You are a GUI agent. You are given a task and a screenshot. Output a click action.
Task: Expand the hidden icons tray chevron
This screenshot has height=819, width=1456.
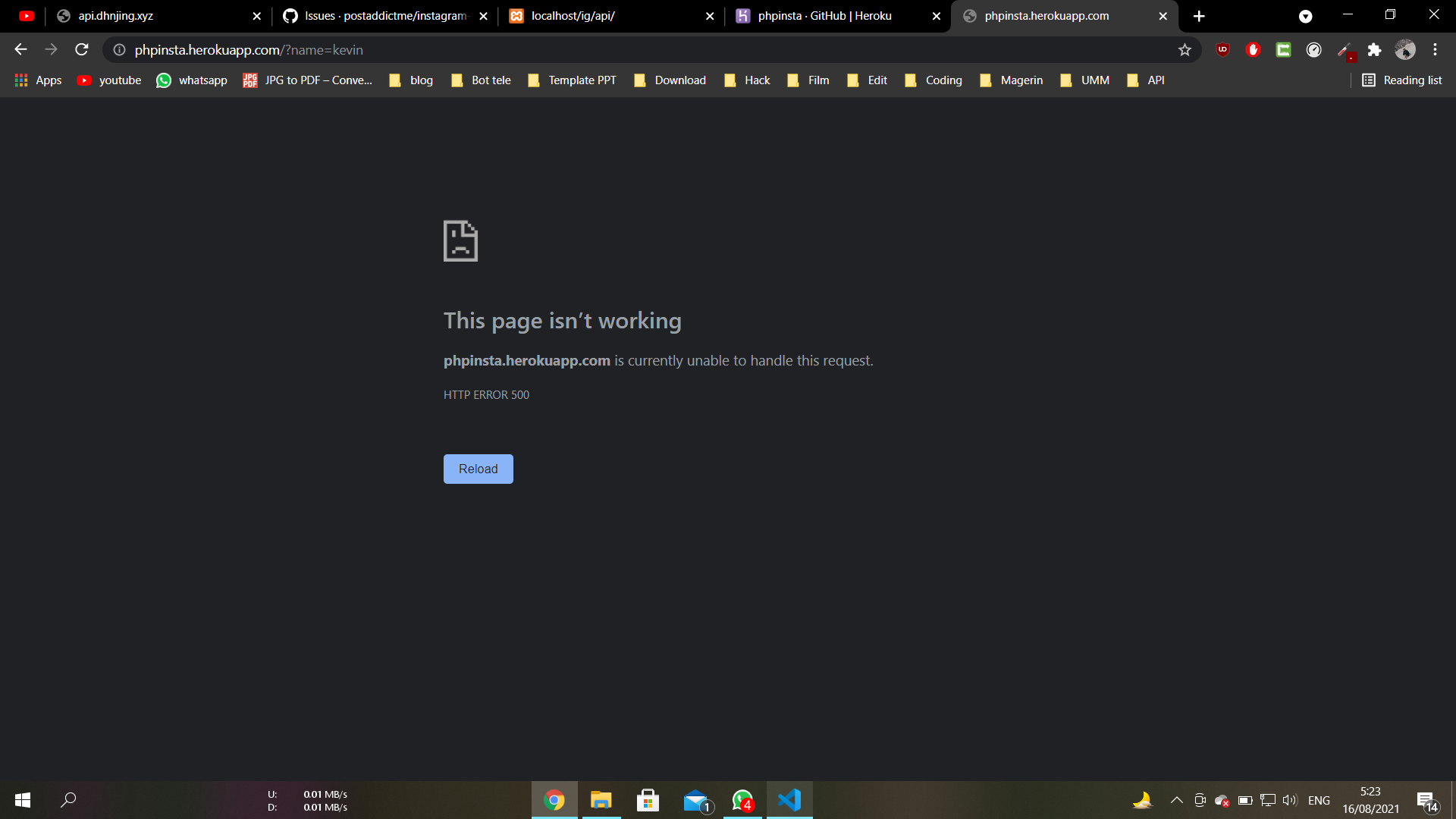click(1177, 800)
